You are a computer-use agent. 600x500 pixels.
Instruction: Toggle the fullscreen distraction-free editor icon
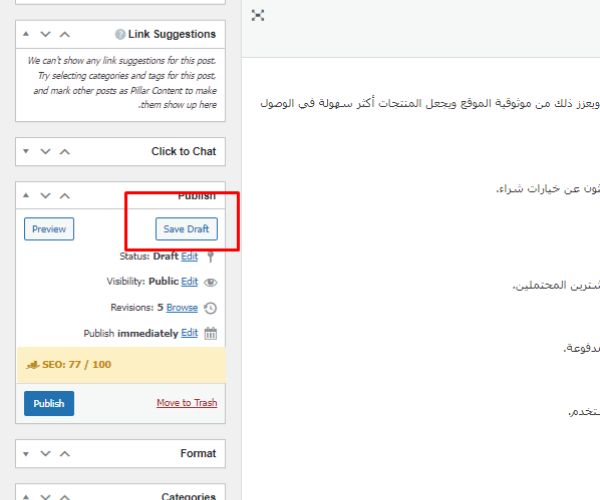(x=258, y=15)
